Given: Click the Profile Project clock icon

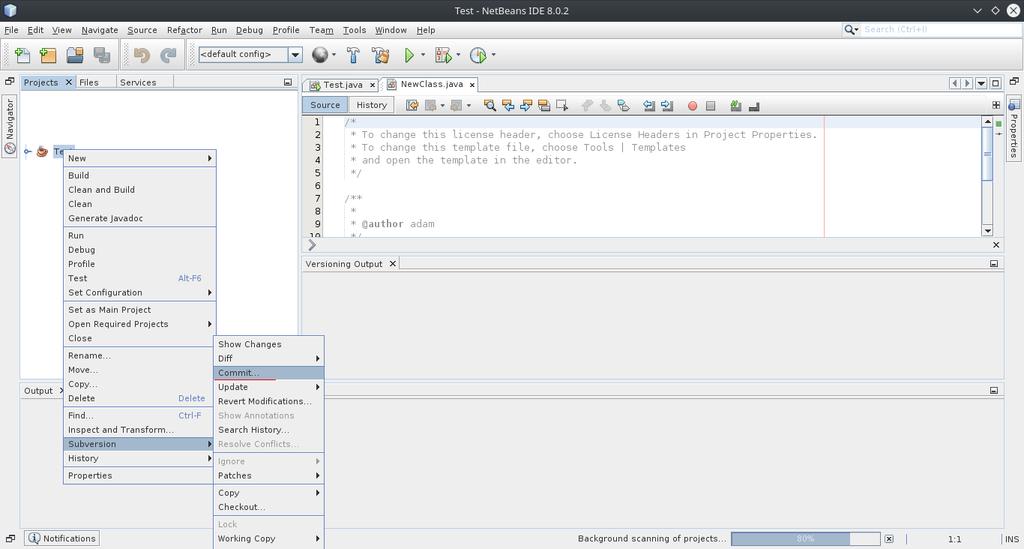Looking at the screenshot, I should pyautogui.click(x=478, y=55).
